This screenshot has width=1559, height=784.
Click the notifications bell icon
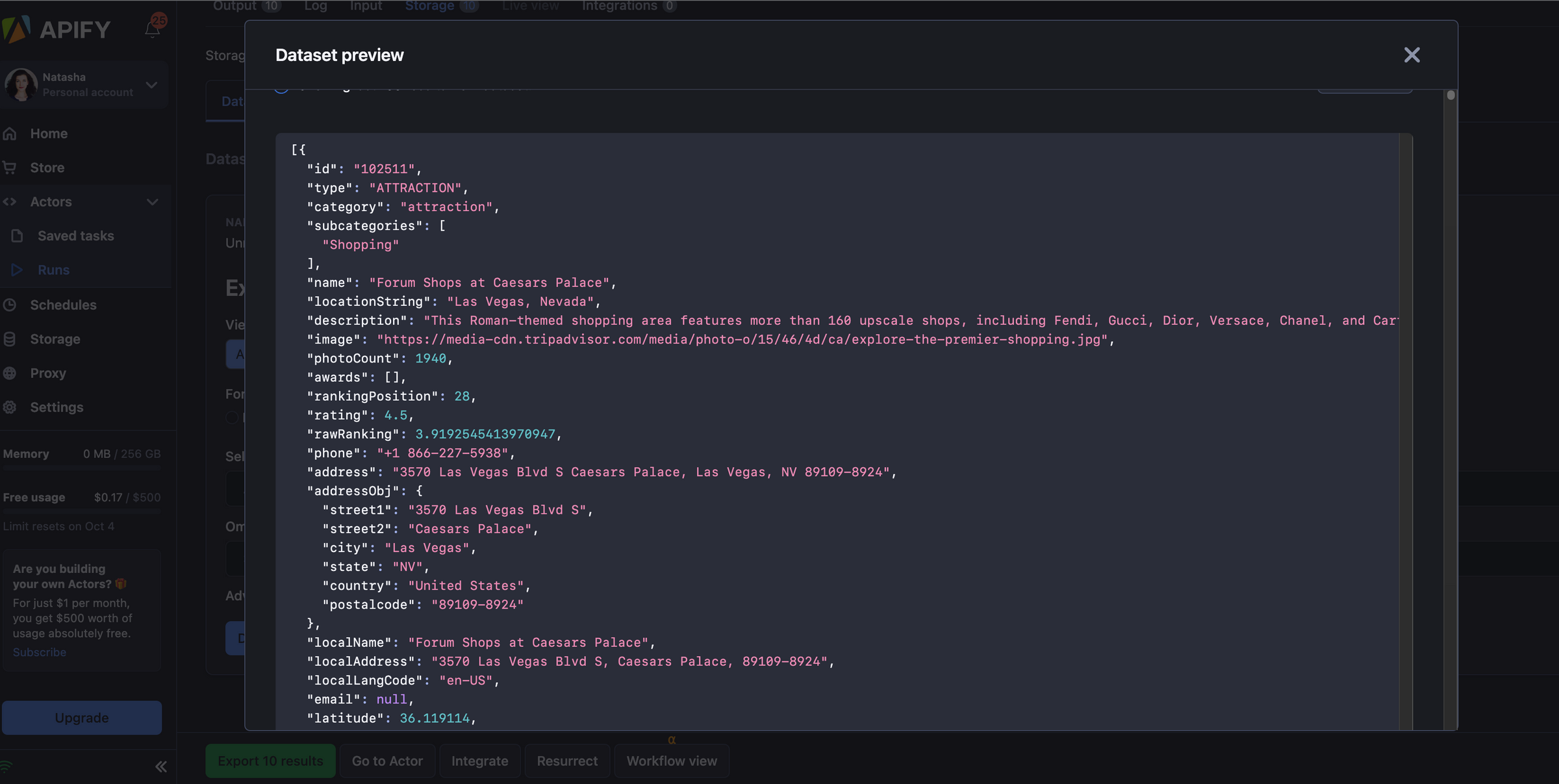pyautogui.click(x=152, y=30)
